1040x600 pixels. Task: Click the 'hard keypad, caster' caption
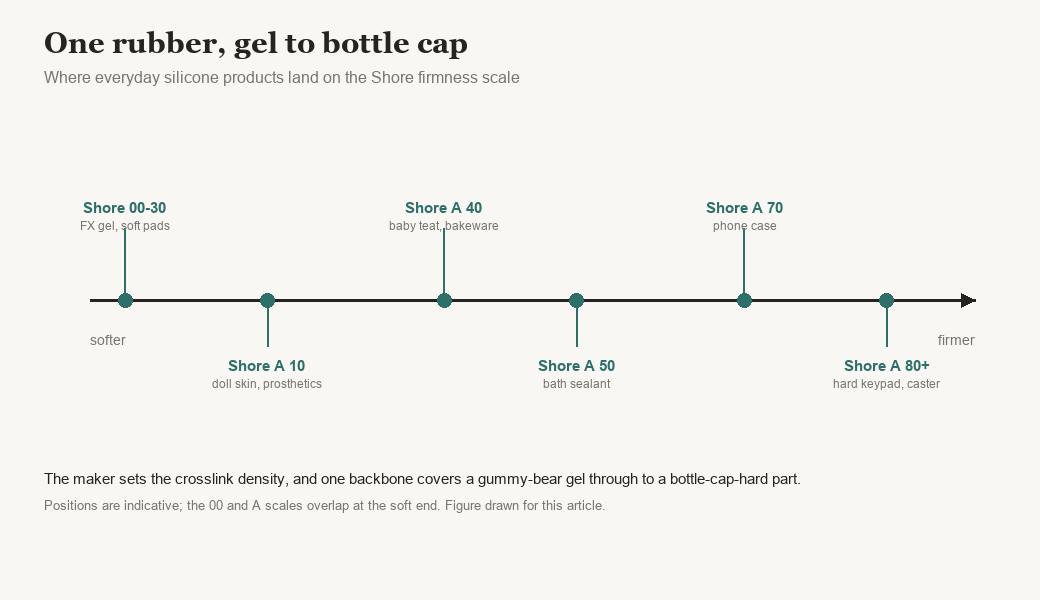coord(886,384)
